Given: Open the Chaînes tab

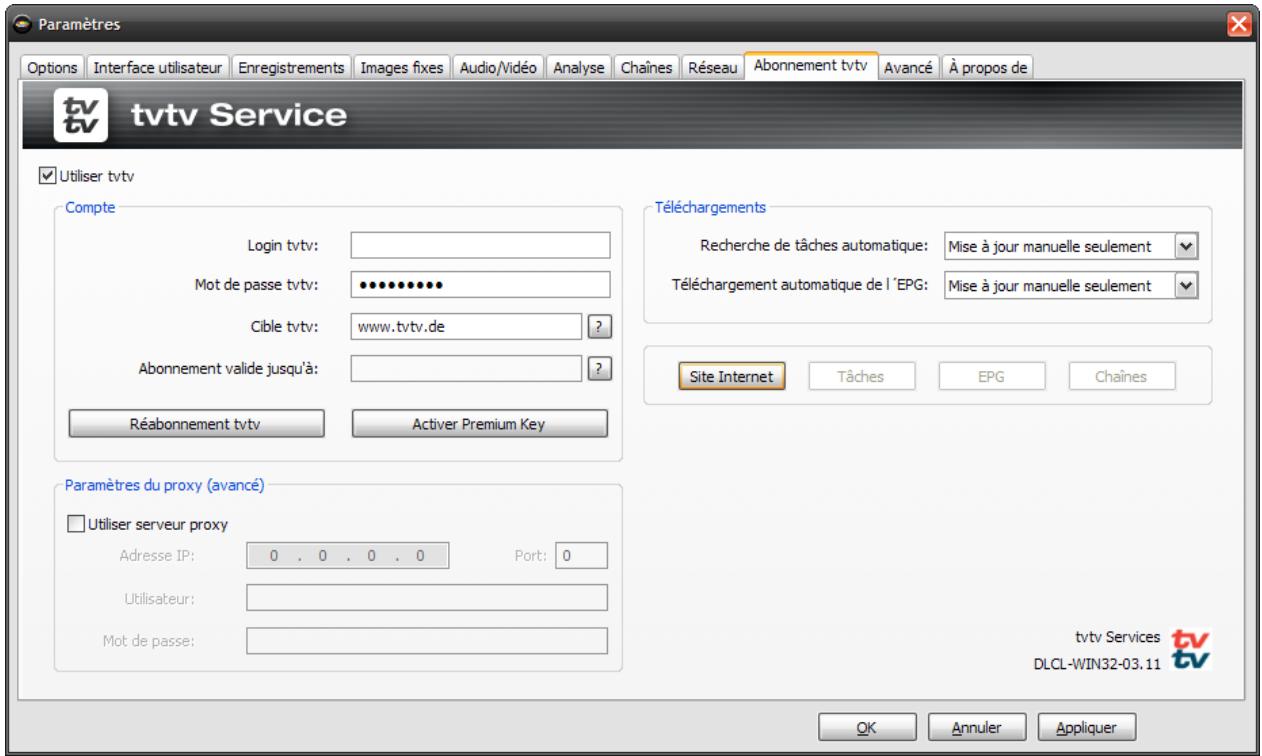Looking at the screenshot, I should (646, 67).
